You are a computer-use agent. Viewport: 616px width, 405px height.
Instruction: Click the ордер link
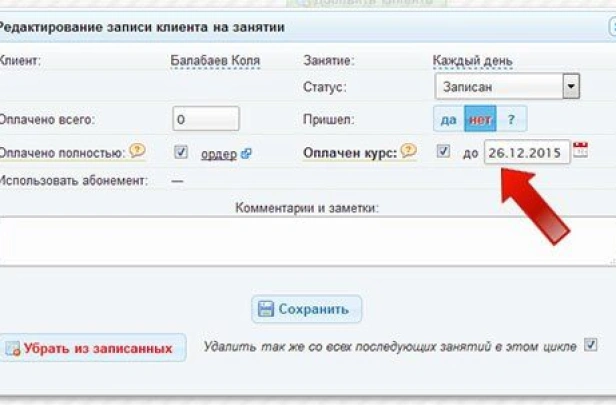coord(219,154)
